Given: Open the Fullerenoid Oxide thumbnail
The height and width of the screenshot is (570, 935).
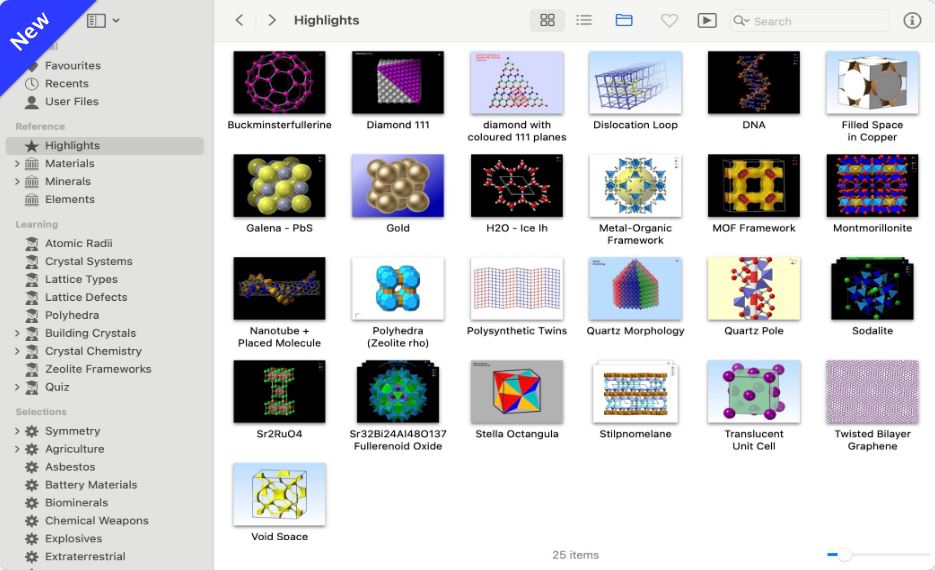Looking at the screenshot, I should [398, 392].
